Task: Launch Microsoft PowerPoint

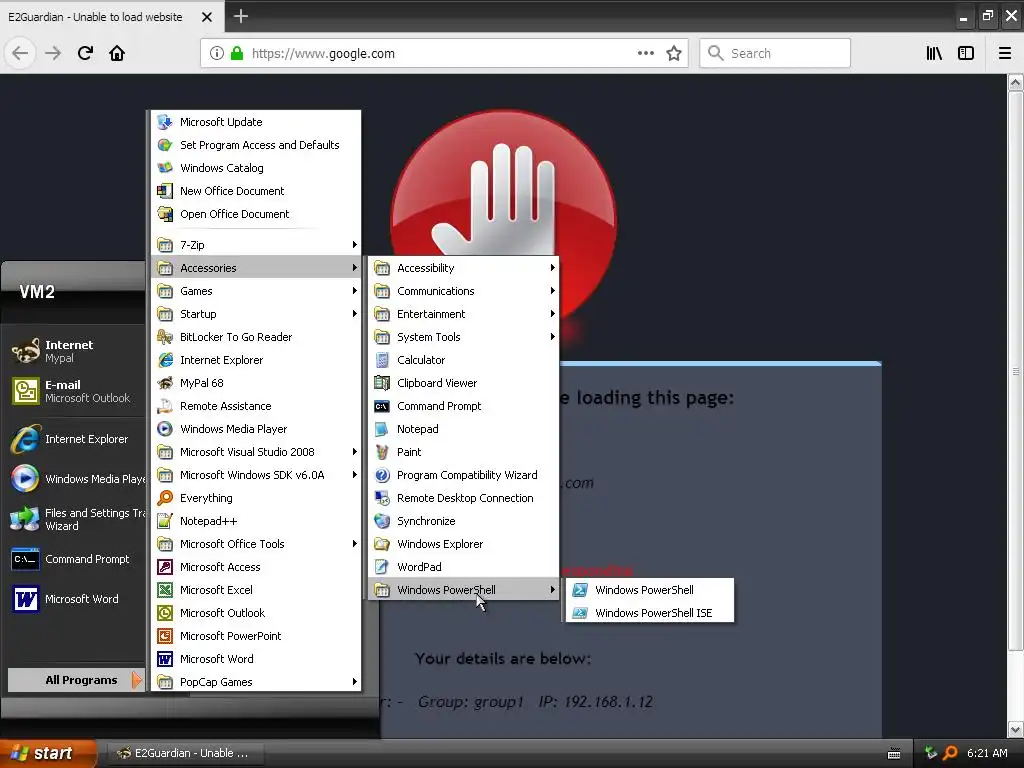Action: coord(256,636)
